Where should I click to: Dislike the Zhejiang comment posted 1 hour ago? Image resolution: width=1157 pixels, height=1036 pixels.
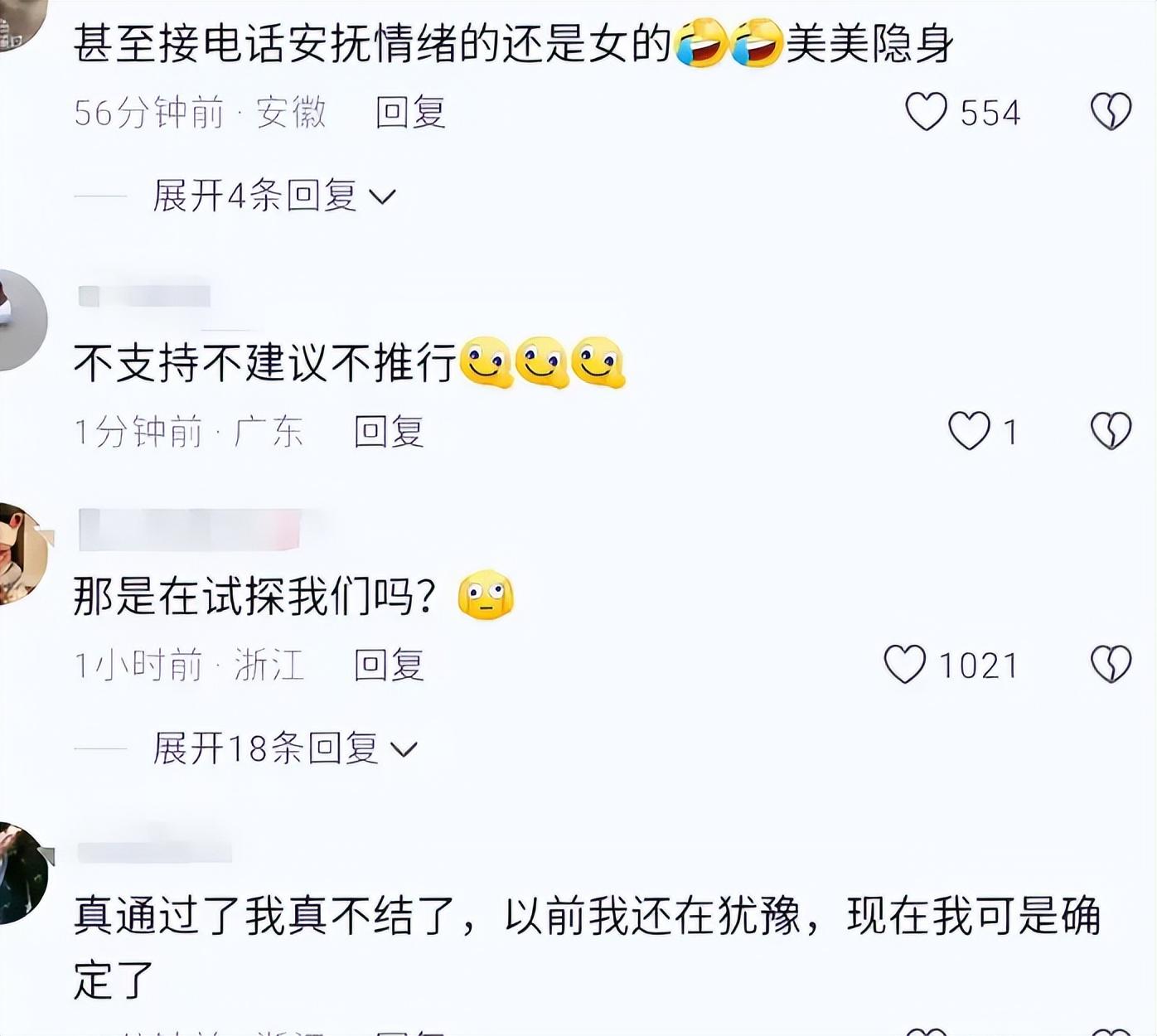coord(1111,665)
